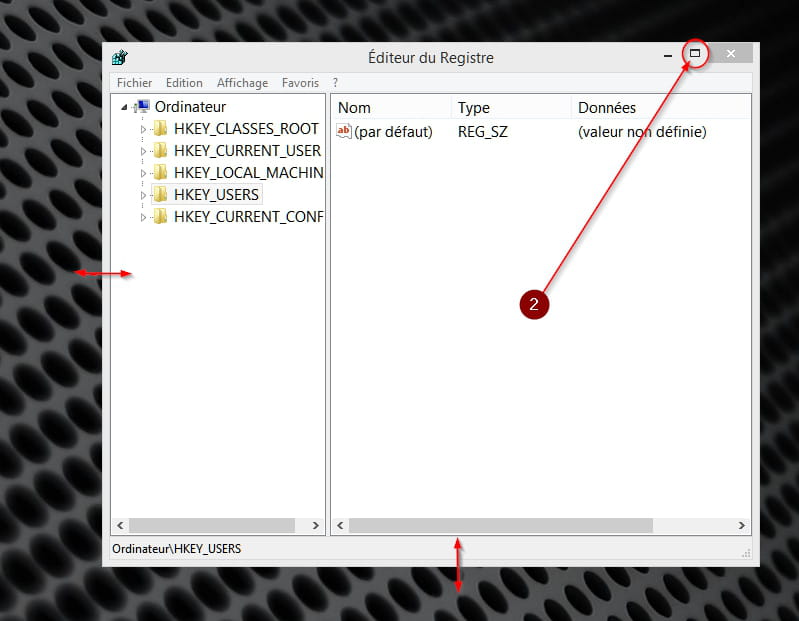Screen dimensions: 799x621
Task: Select the HKEY_CURRENT_CONFIG label
Action: [x=249, y=217]
